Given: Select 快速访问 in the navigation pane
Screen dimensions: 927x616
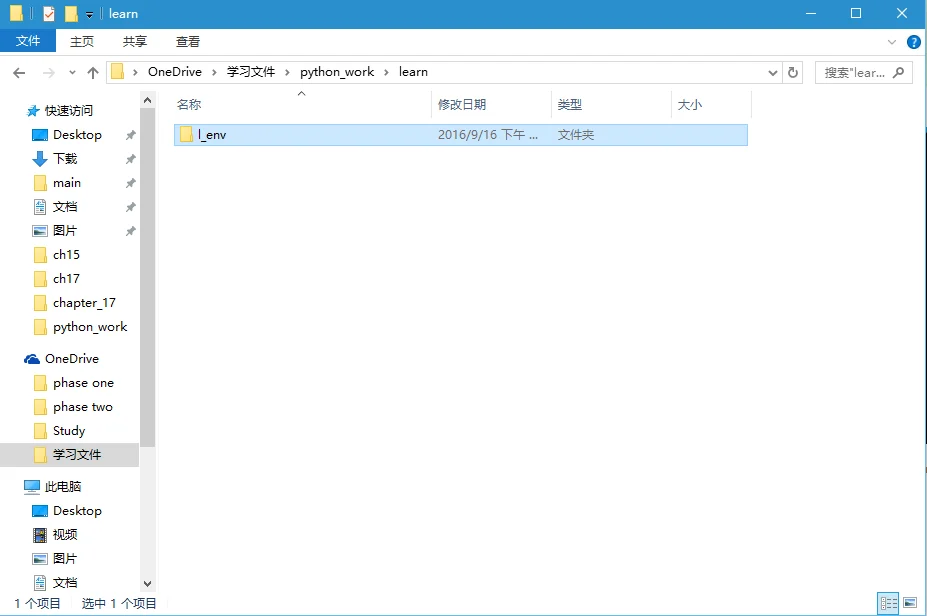Looking at the screenshot, I should [69, 111].
